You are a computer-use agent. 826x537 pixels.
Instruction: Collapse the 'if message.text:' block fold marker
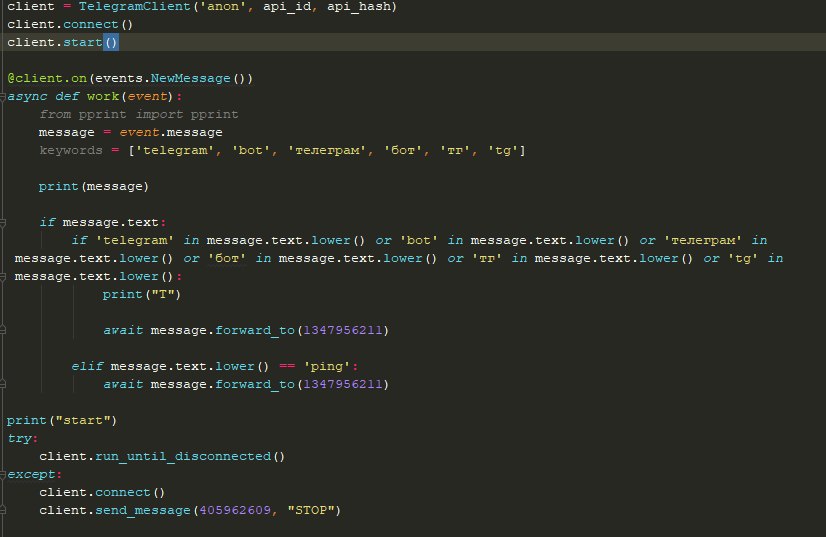(x=3, y=222)
